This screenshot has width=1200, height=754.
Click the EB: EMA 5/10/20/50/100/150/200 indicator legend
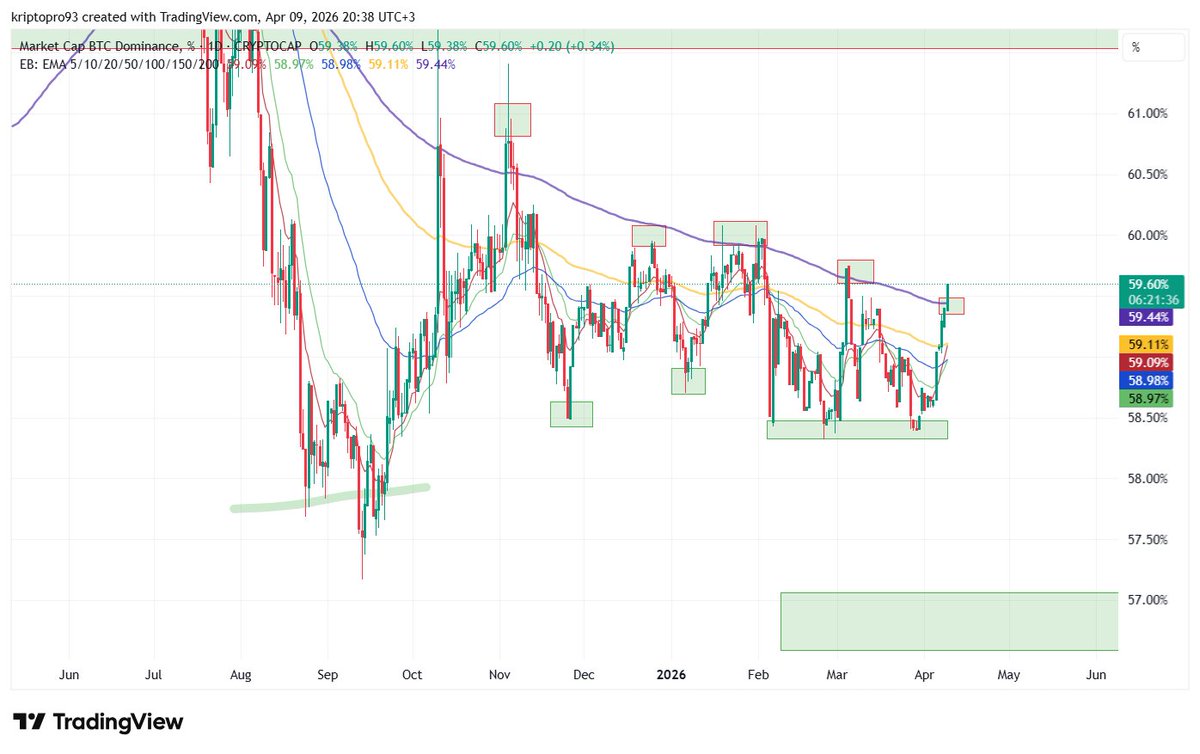[x=120, y=63]
